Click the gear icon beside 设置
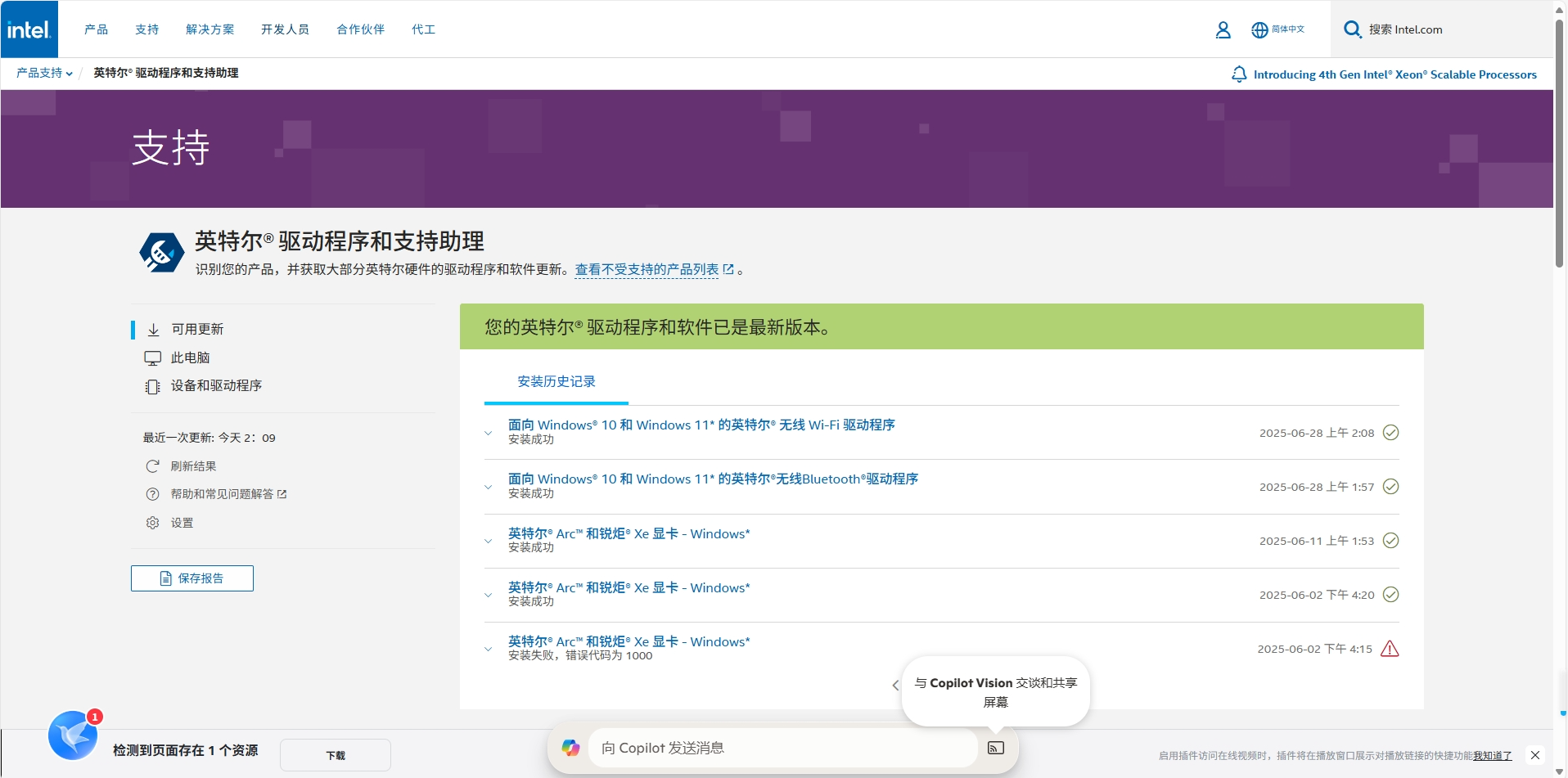1568x778 pixels. tap(152, 523)
